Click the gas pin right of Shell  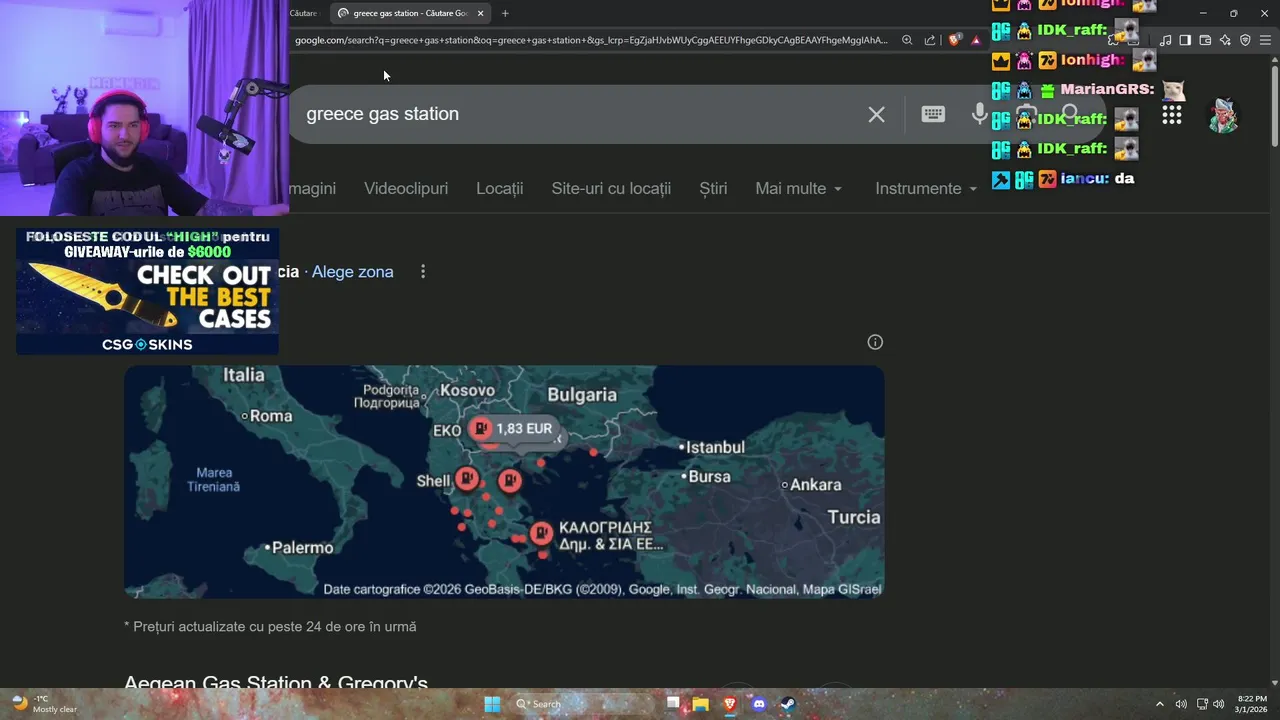[x=510, y=481]
